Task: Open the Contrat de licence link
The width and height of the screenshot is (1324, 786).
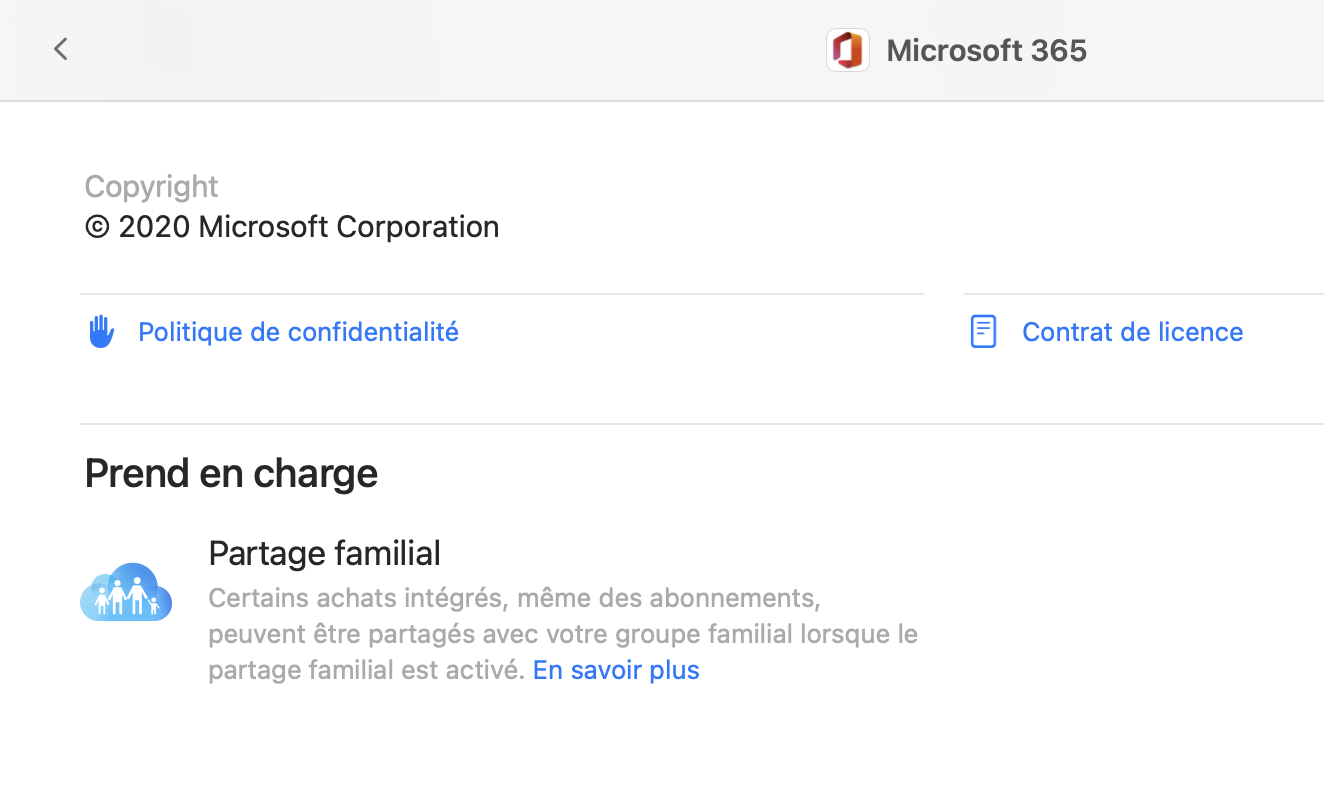Action: 1132,332
